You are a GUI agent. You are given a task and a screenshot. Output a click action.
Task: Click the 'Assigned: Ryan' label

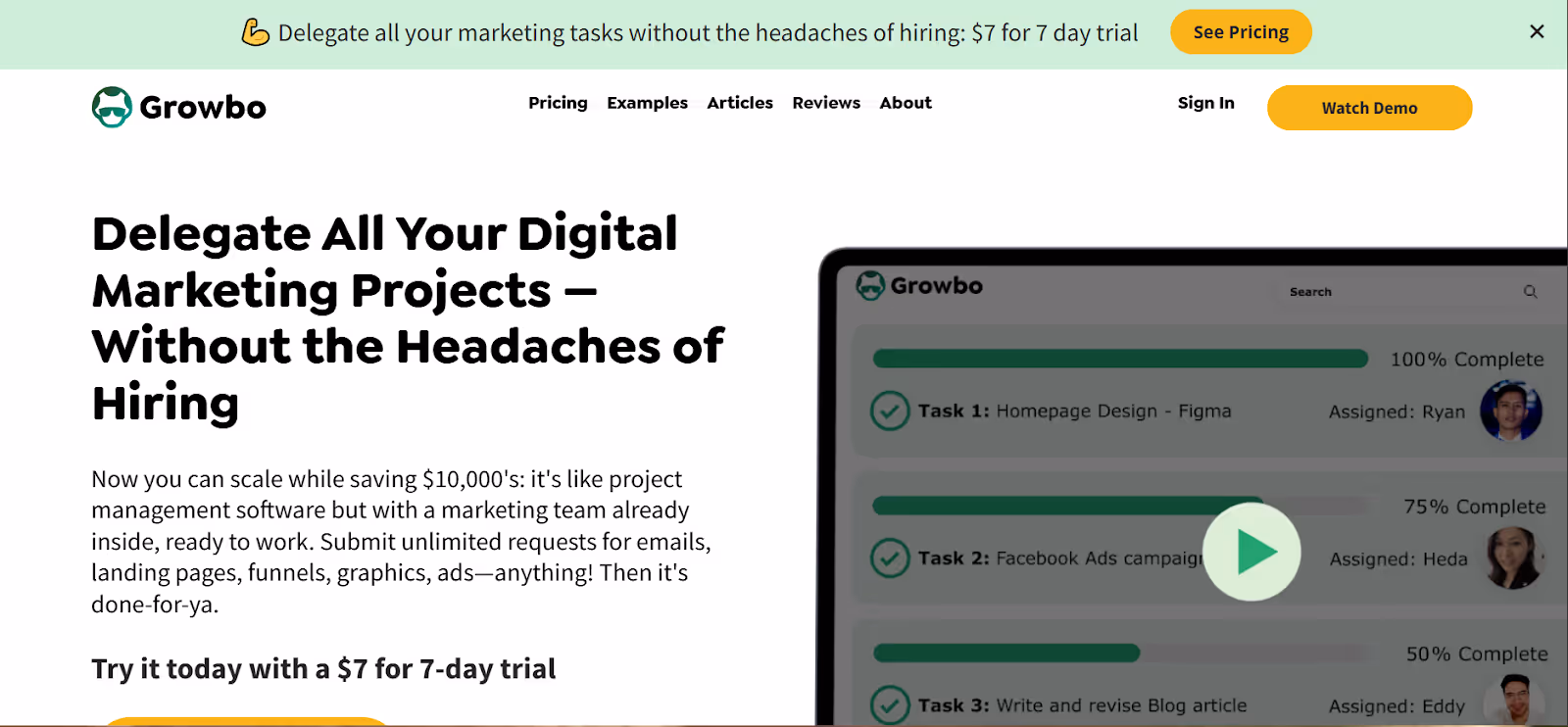pos(1396,412)
